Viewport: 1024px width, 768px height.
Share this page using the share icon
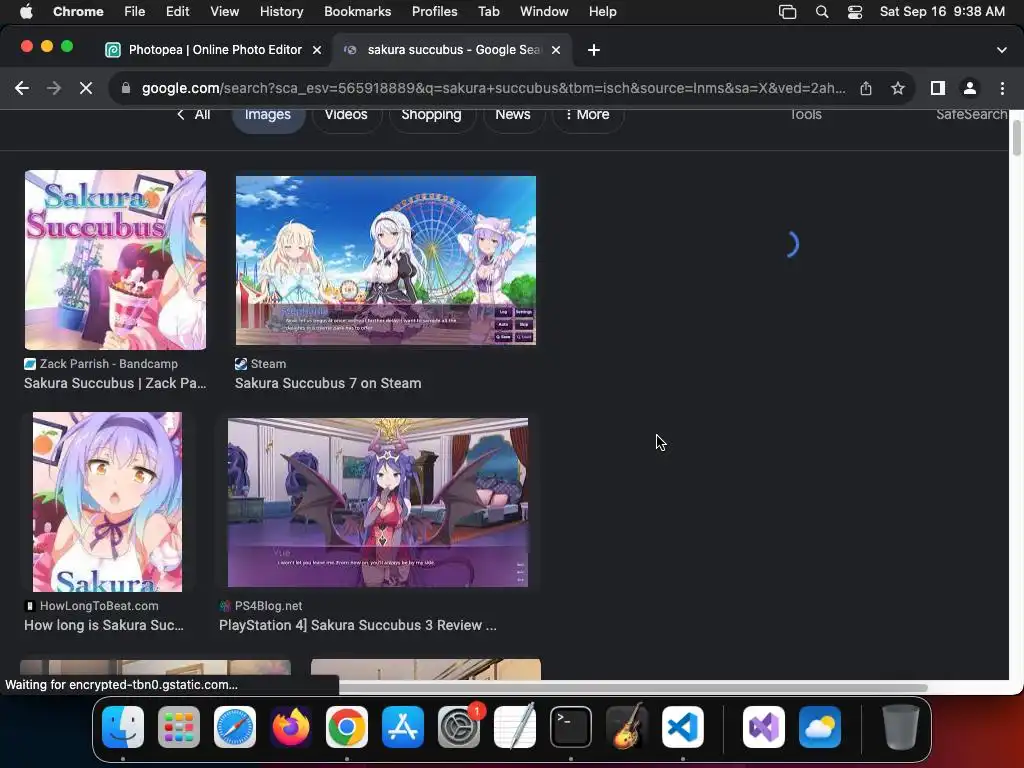[x=866, y=88]
